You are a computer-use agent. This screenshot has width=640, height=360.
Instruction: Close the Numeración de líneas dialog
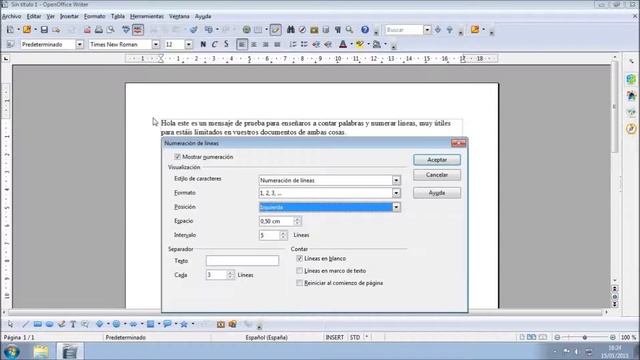458,143
